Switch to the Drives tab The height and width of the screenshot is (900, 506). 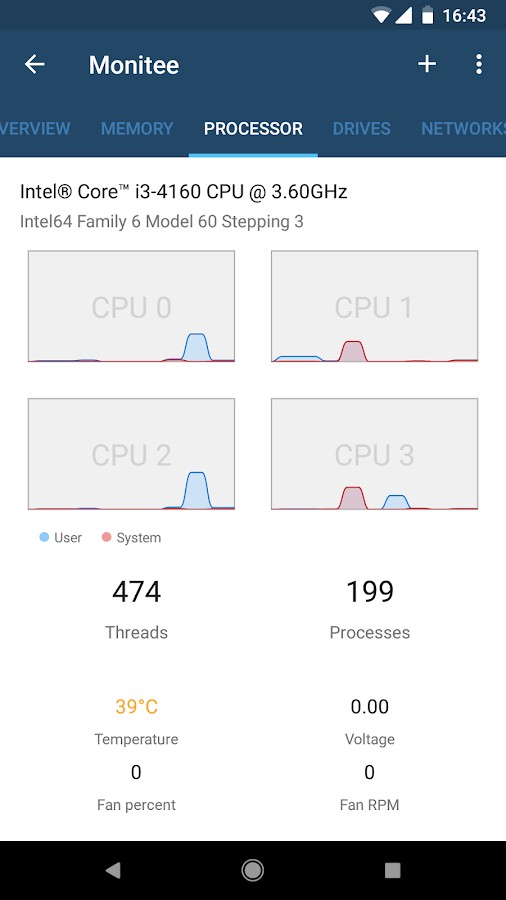(x=361, y=128)
